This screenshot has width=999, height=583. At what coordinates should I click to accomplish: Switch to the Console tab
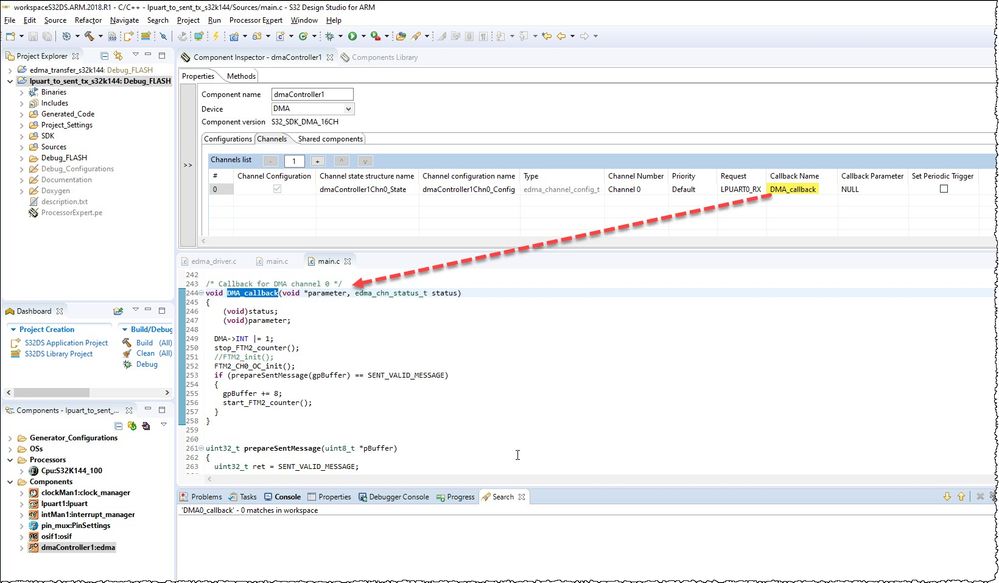click(282, 497)
